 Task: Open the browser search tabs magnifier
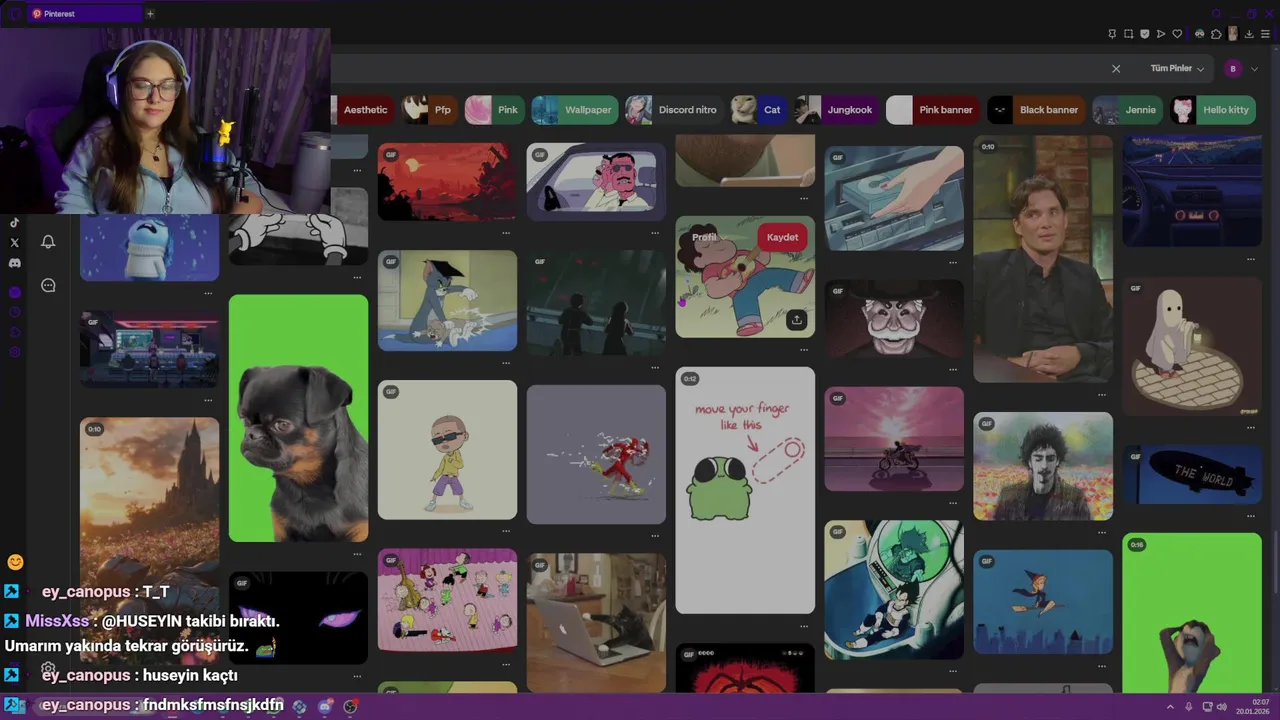coord(1216,13)
